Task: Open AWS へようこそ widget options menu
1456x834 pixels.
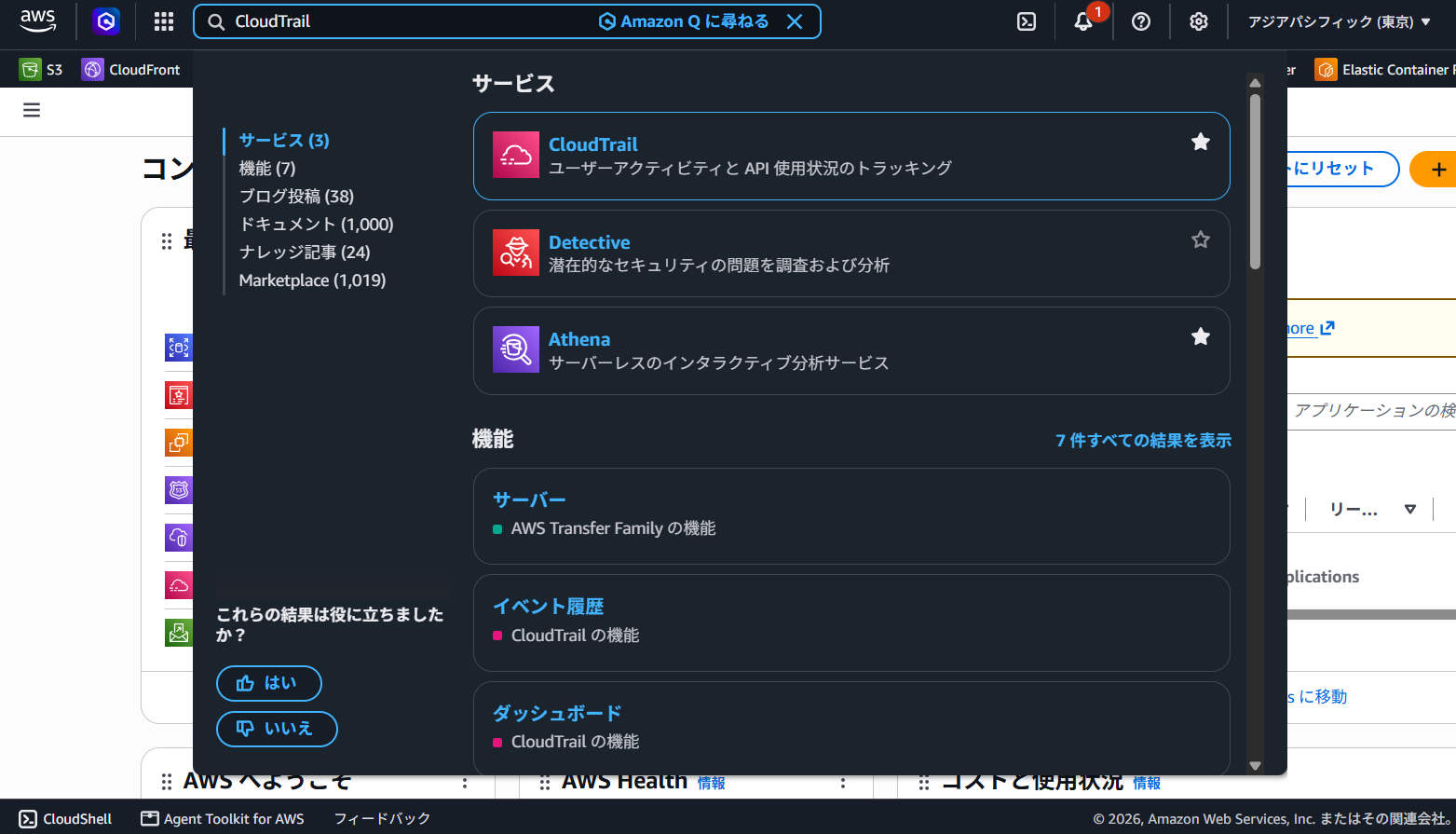Action: pos(465,783)
